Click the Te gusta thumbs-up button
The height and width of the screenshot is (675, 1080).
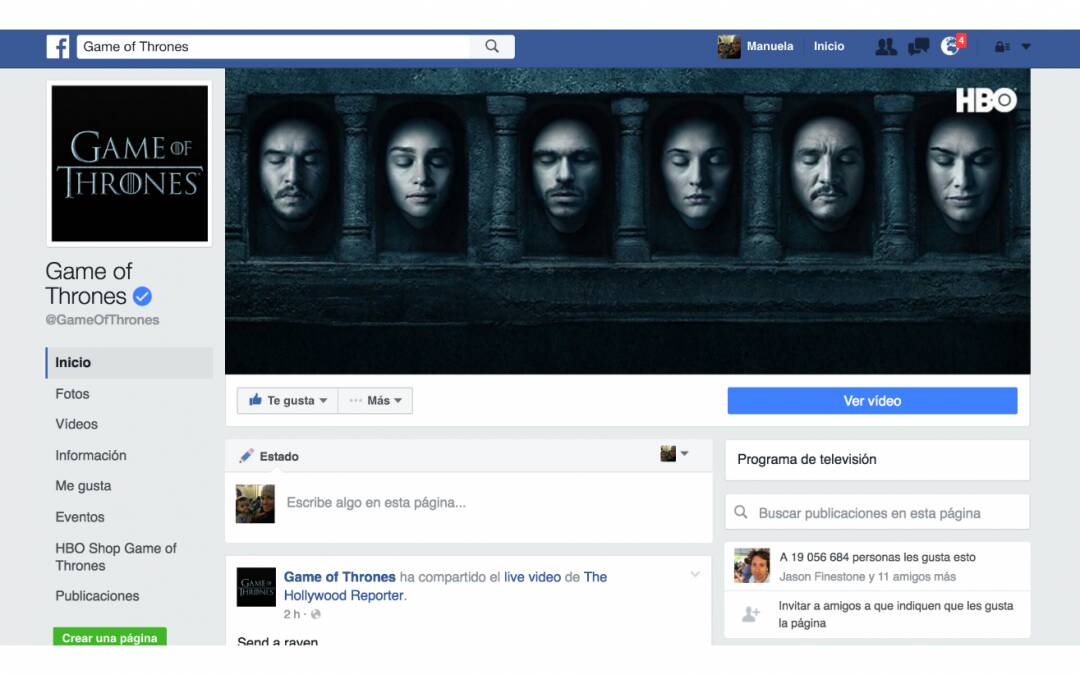(287, 400)
